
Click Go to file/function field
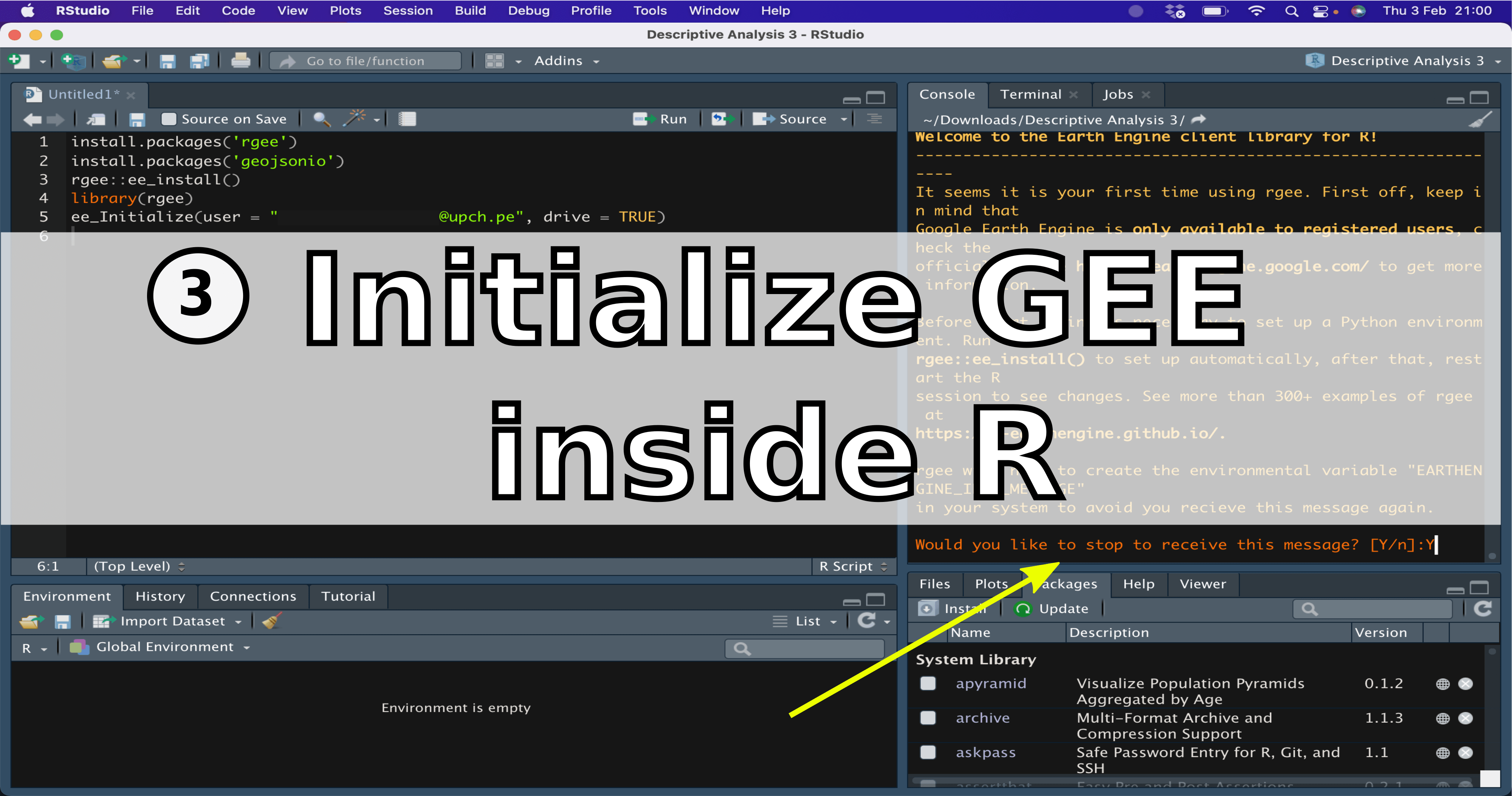(x=365, y=61)
